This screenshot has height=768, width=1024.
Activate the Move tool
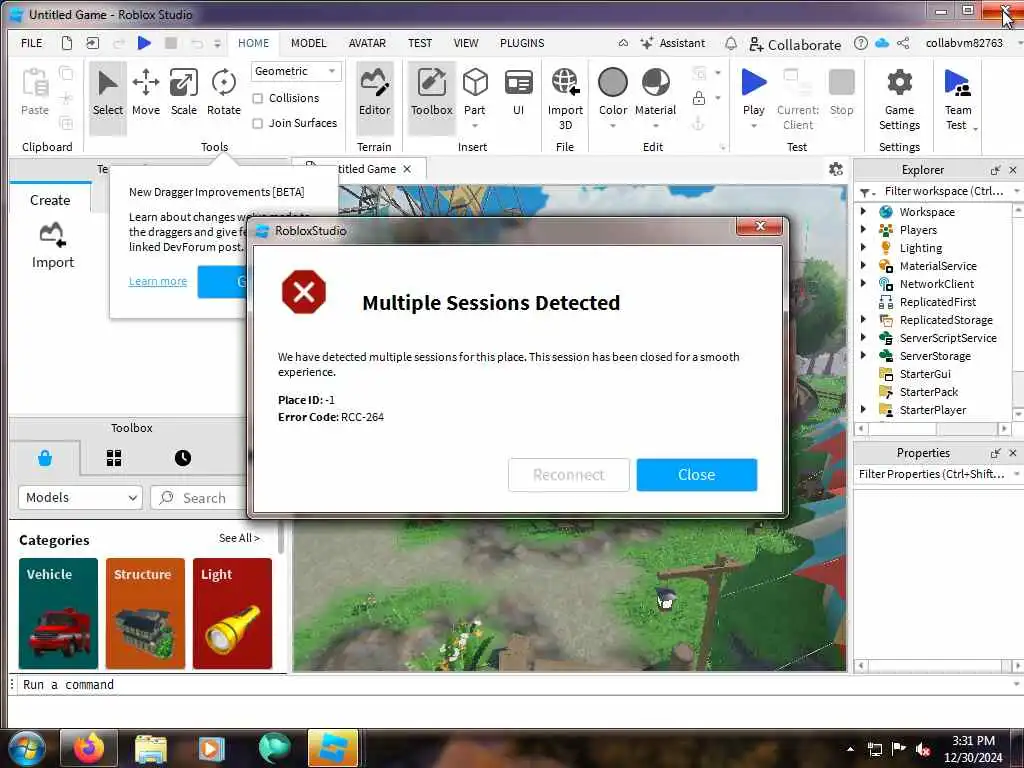point(146,93)
